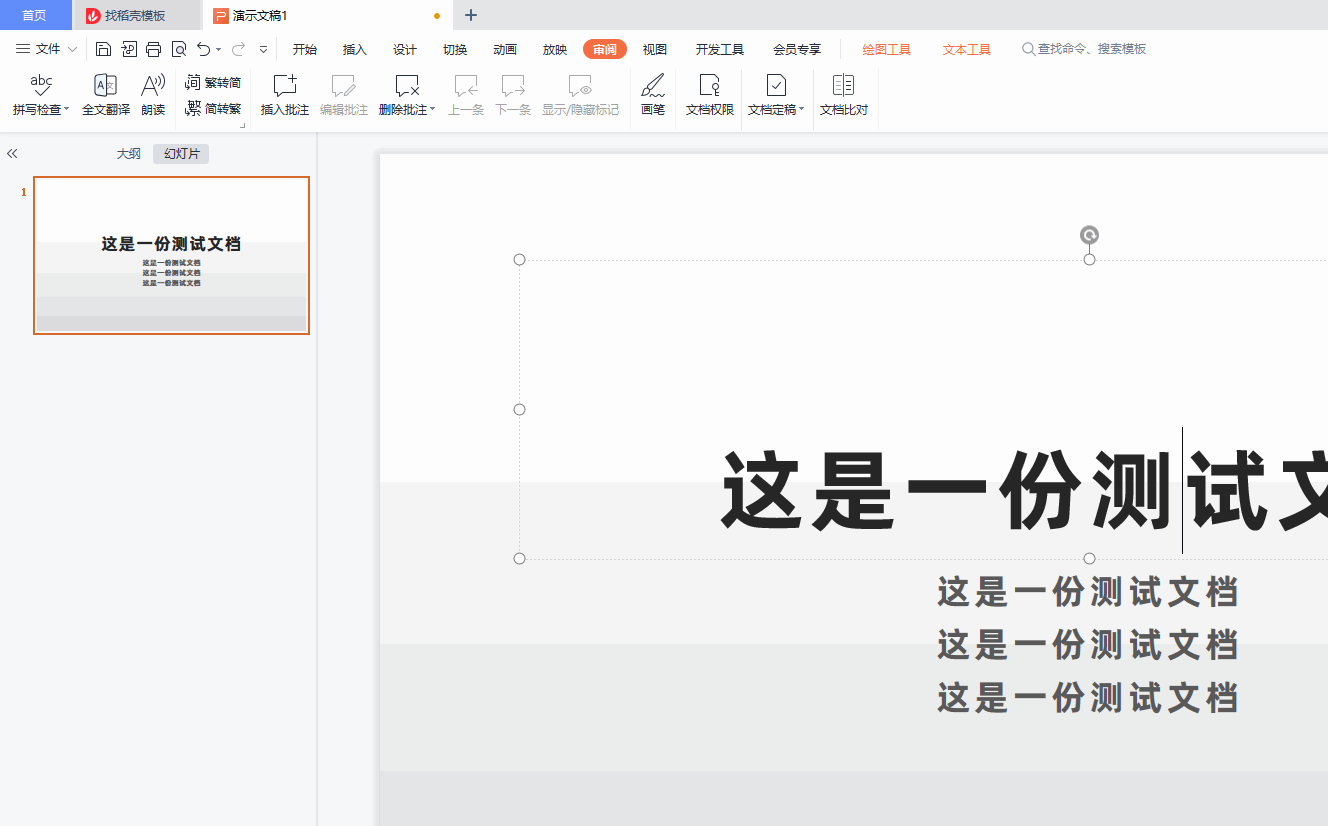
Task: Open document compare (文档比对)
Action: pyautogui.click(x=844, y=96)
